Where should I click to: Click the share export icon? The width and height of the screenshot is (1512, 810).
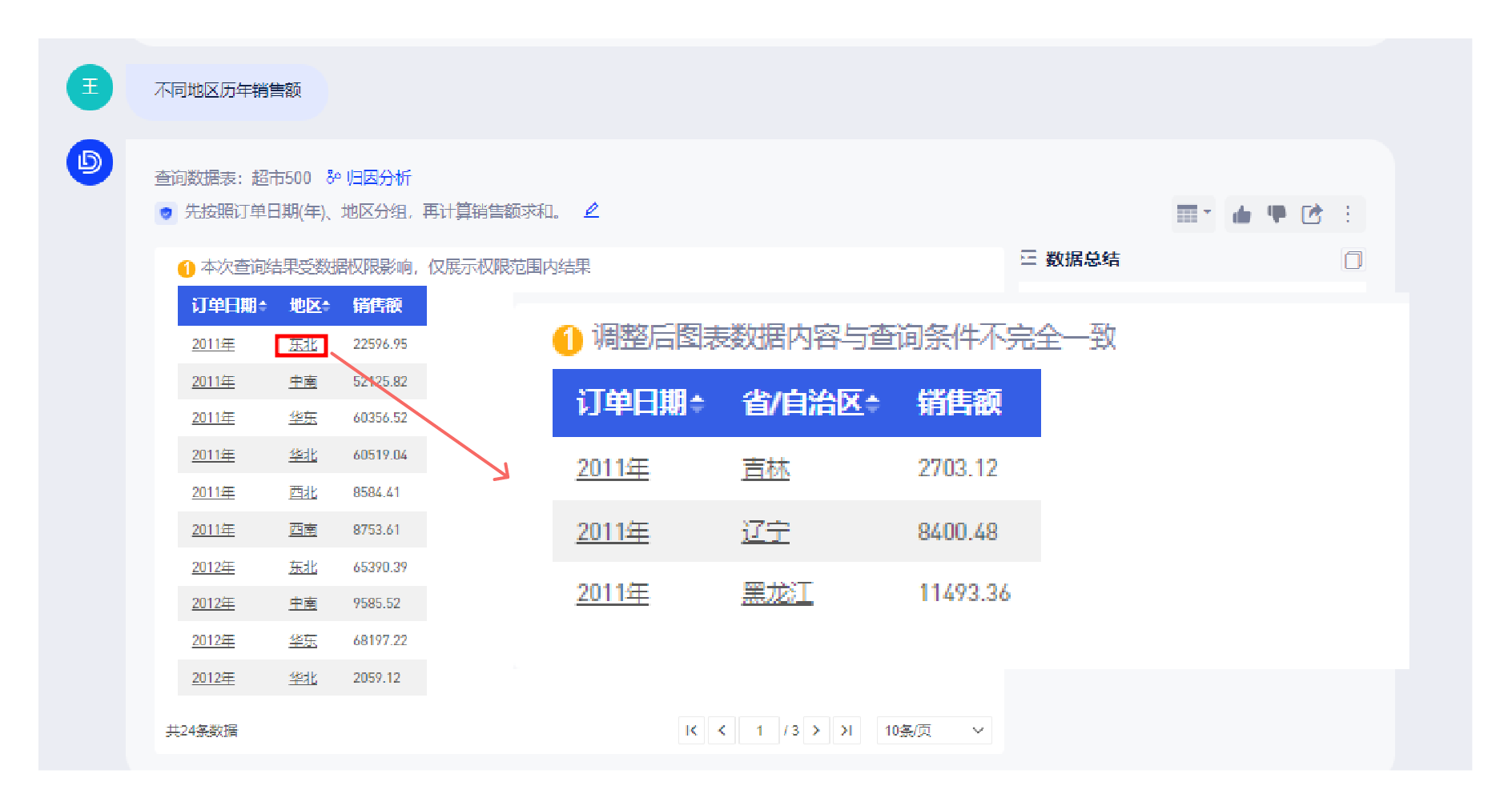click(1312, 215)
